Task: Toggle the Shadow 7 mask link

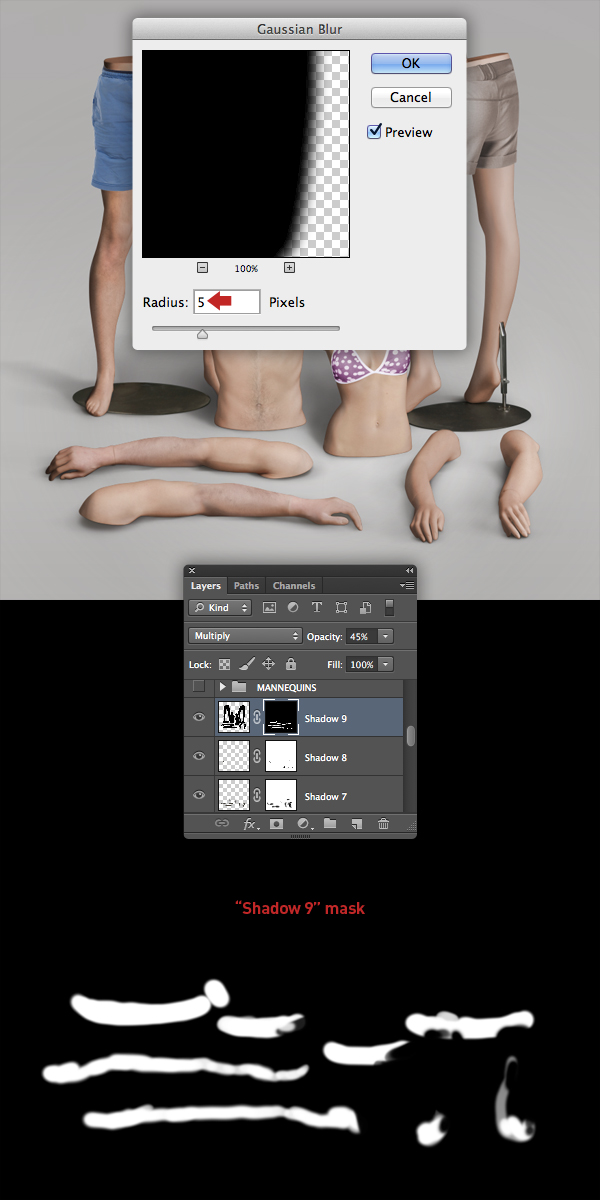Action: pos(256,796)
